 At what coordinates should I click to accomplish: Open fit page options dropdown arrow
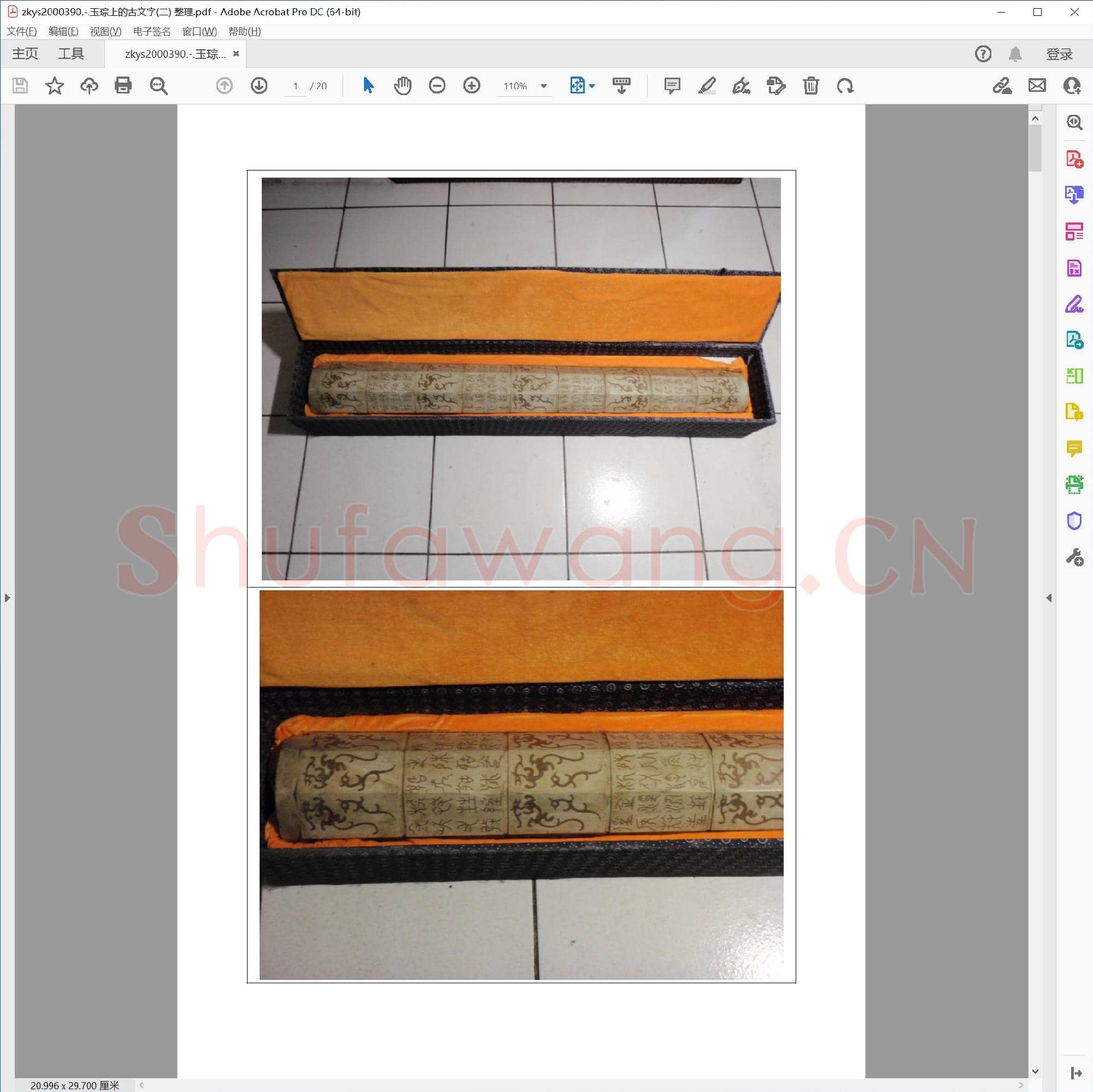coord(592,86)
